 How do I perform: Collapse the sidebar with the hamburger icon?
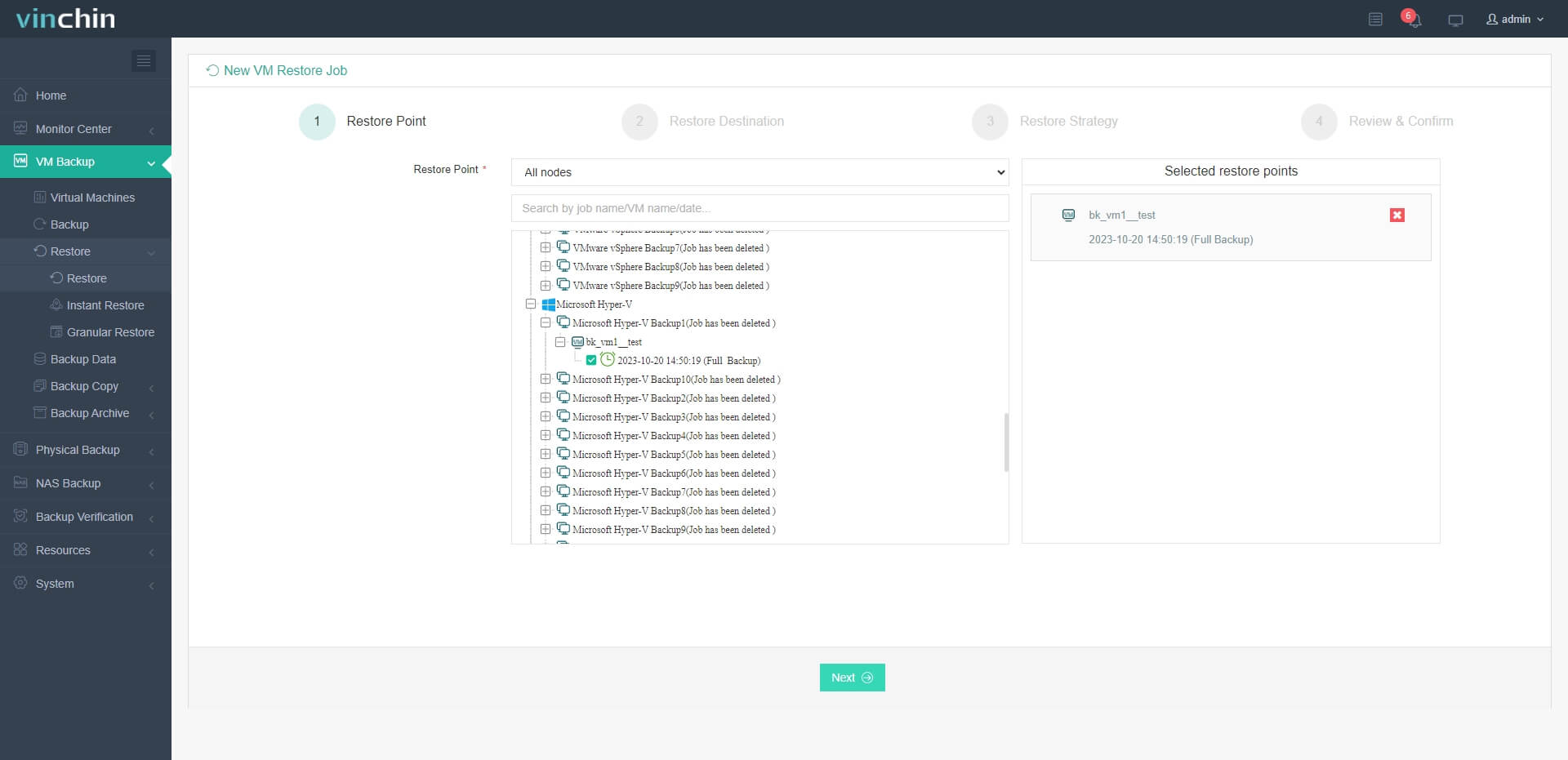click(144, 60)
